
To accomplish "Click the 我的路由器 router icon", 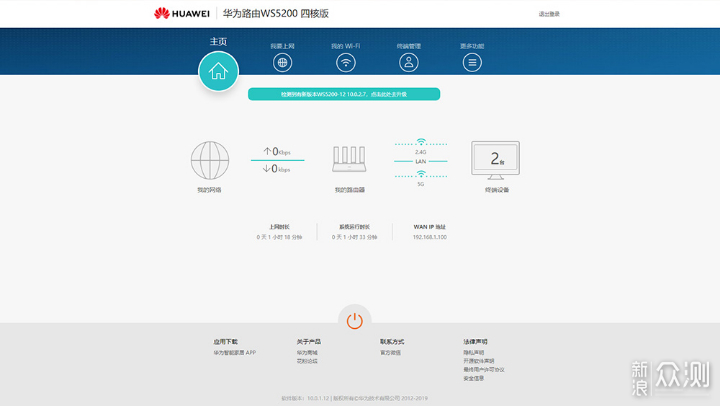I will click(350, 161).
